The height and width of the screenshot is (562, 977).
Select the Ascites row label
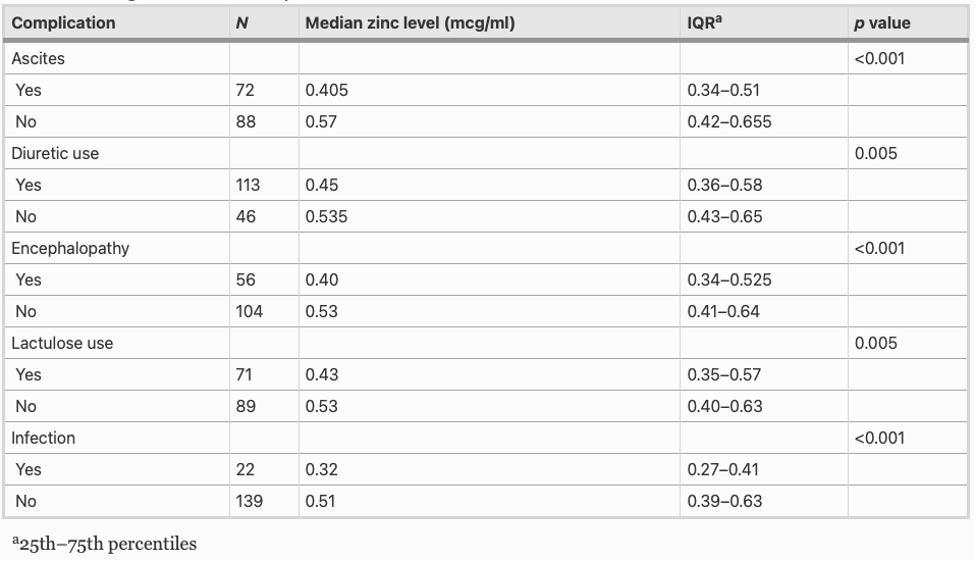click(x=38, y=59)
